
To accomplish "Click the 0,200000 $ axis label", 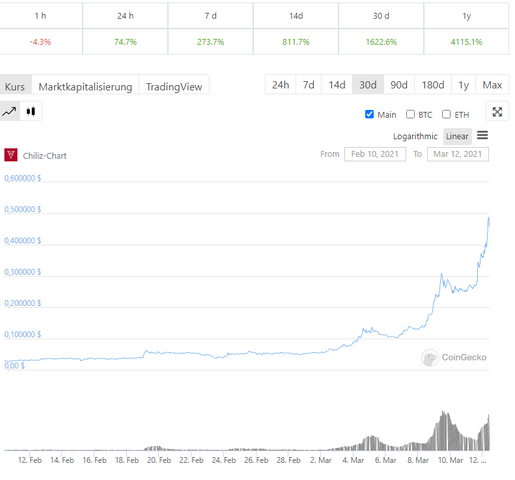I will [23, 303].
